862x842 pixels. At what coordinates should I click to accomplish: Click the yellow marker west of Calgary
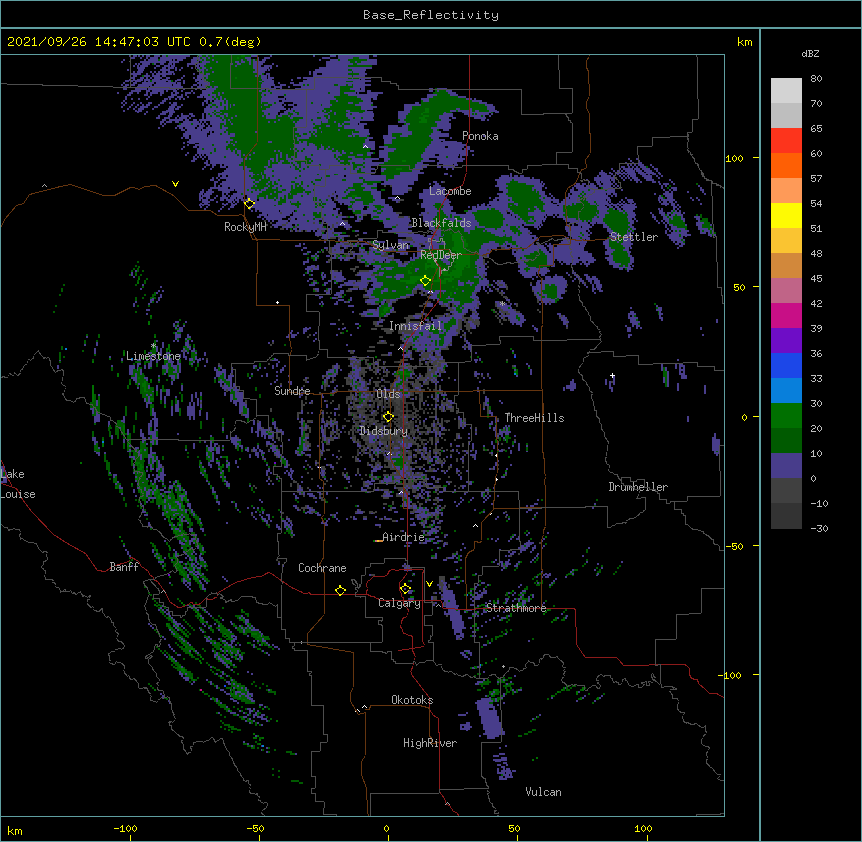click(340, 590)
